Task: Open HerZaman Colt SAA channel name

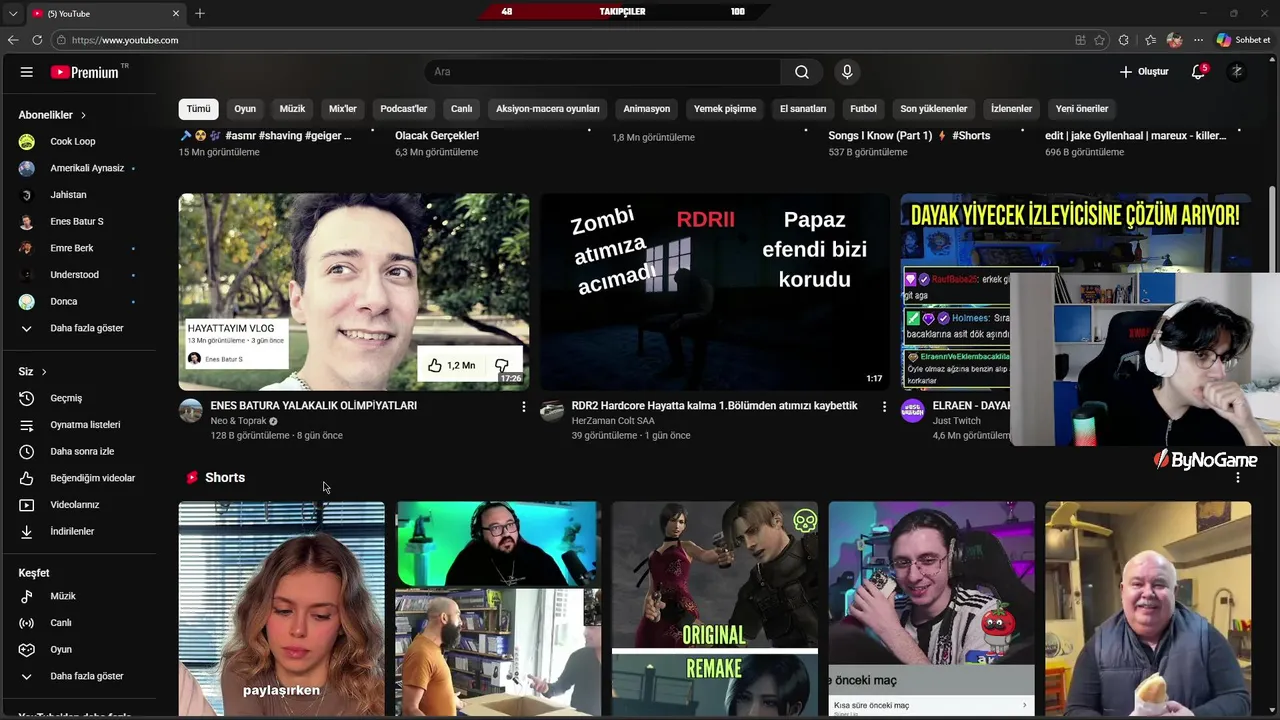Action: [x=613, y=421]
